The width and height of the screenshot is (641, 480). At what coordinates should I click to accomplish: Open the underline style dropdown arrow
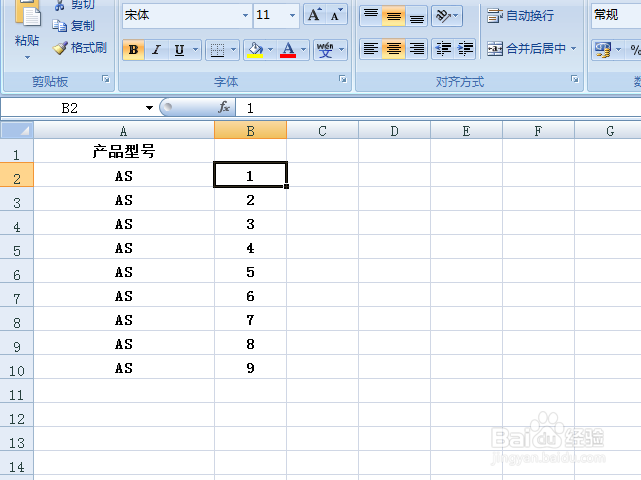[195, 50]
